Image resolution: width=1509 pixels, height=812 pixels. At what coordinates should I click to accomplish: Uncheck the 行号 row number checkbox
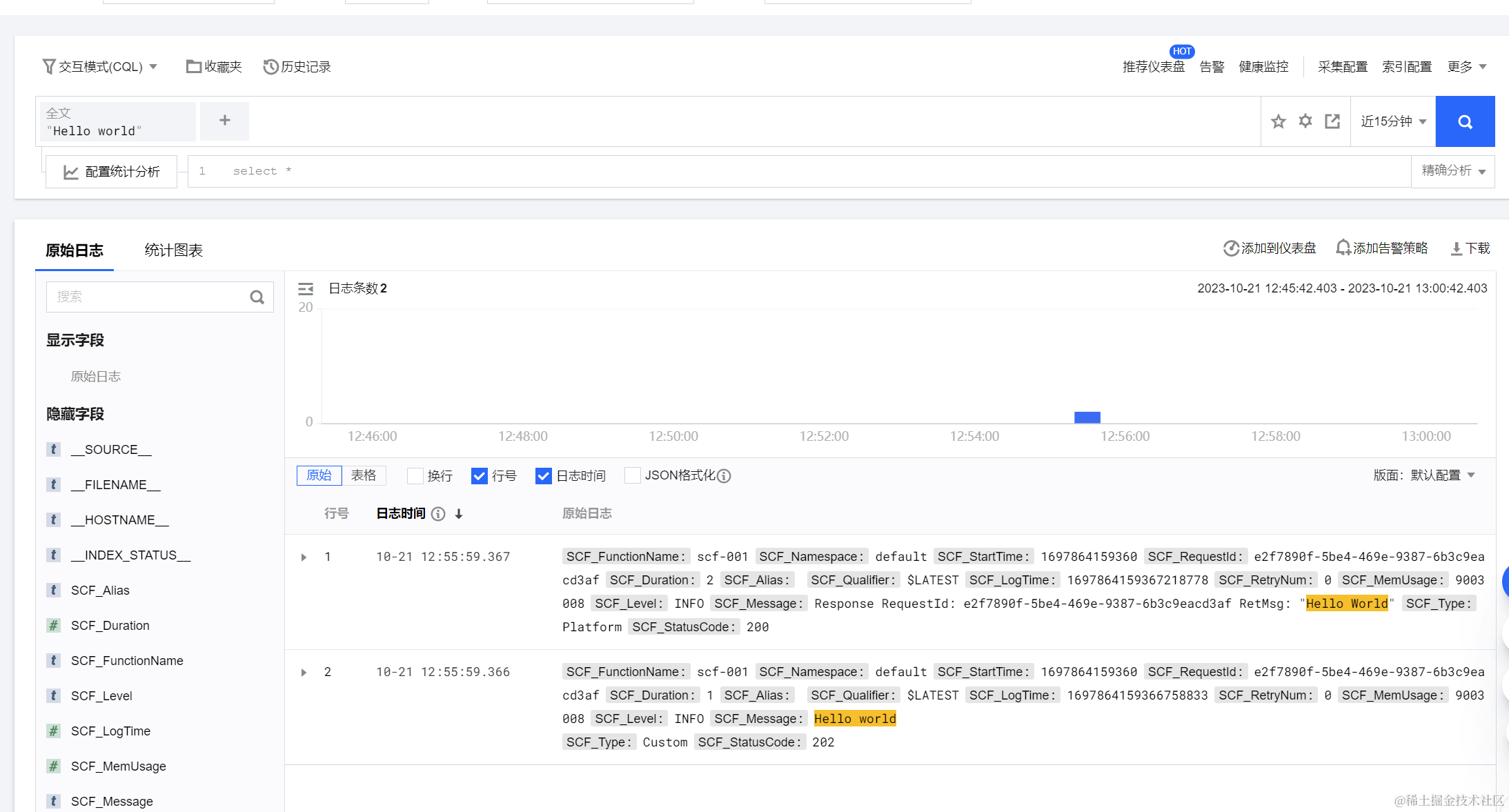point(479,476)
